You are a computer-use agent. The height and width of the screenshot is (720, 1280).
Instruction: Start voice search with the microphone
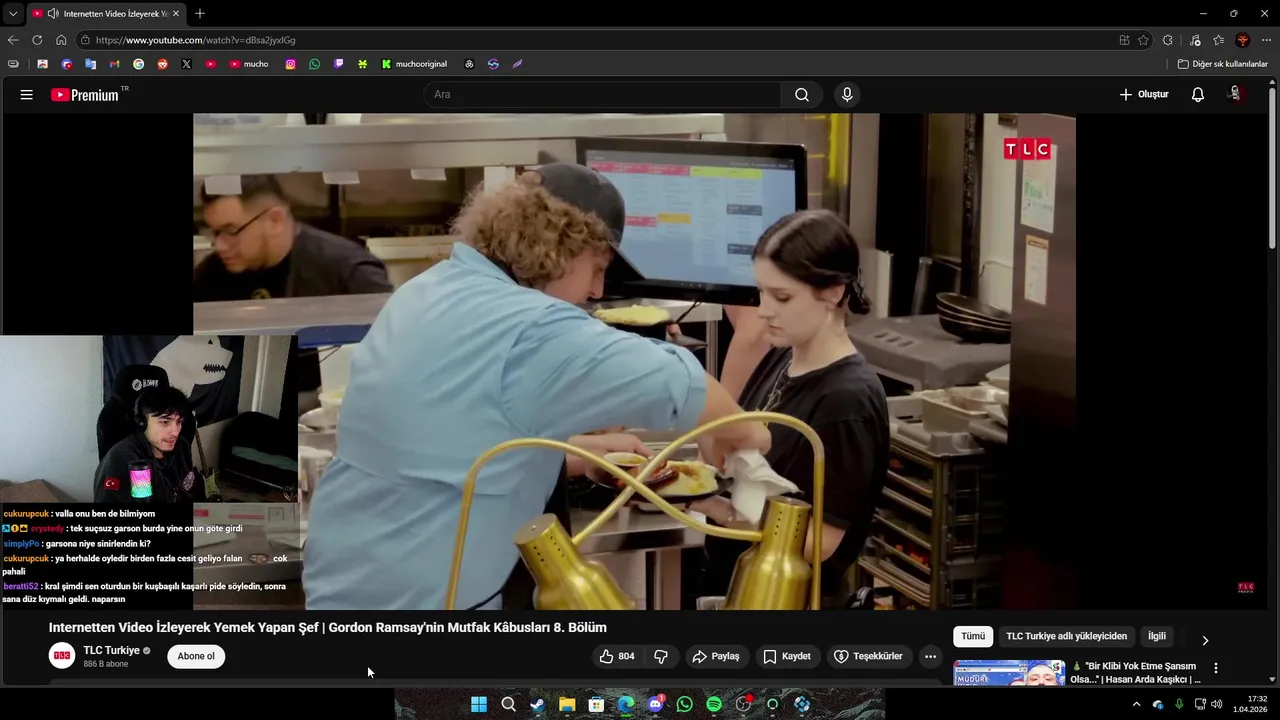(x=847, y=95)
